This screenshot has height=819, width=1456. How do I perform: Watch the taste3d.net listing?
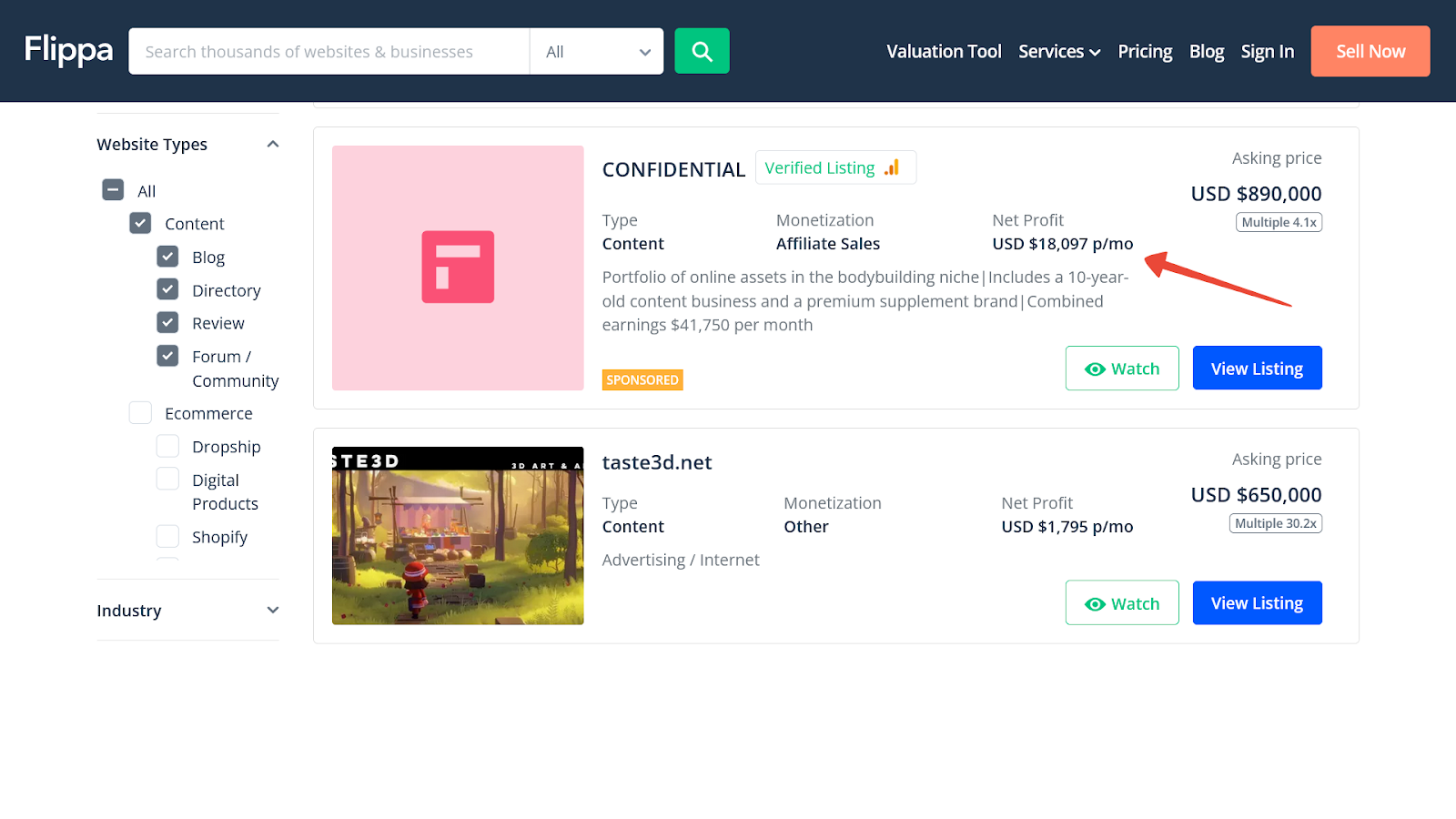click(1122, 603)
